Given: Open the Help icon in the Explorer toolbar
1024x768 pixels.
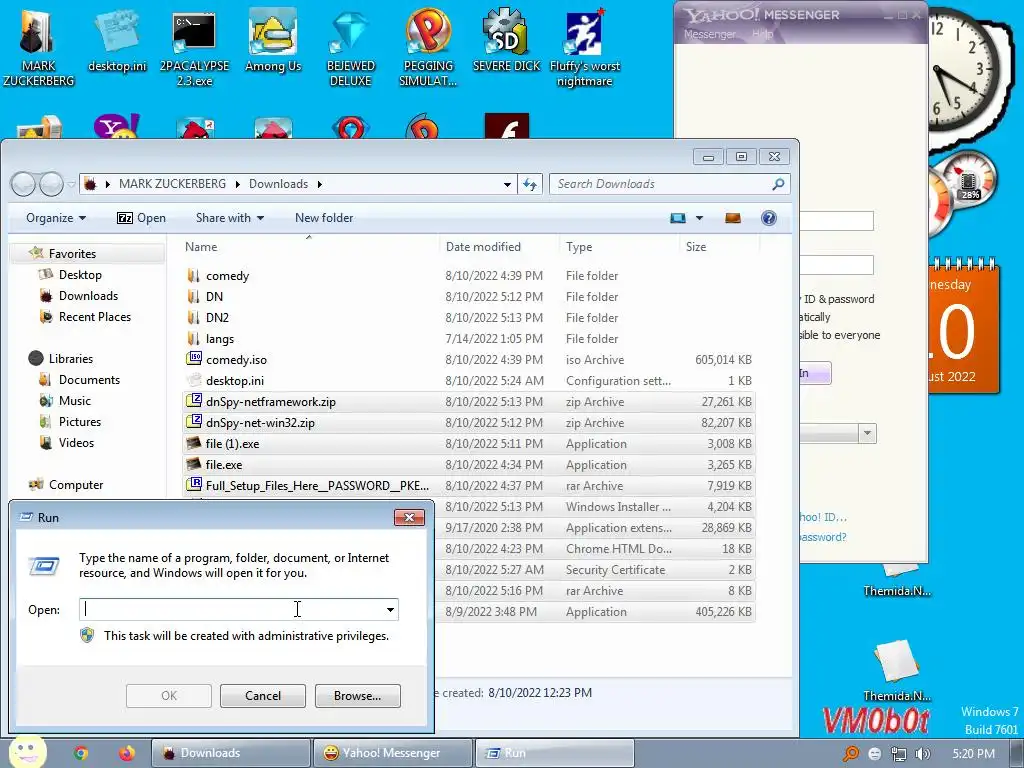Looking at the screenshot, I should tap(769, 218).
